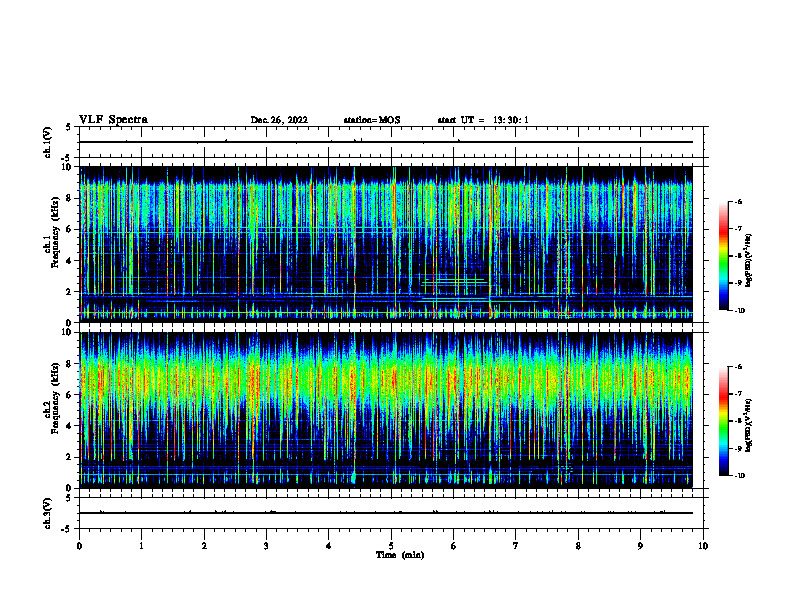Image resolution: width=792 pixels, height=612 pixels.
Task: Click the 'station=MOS' label
Action: pyautogui.click(x=372, y=120)
